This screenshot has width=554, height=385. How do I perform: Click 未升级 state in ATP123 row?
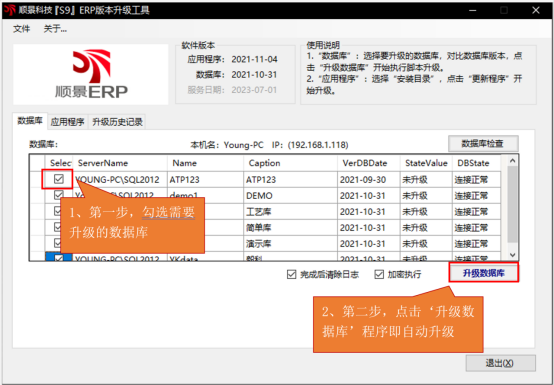[x=426, y=180]
